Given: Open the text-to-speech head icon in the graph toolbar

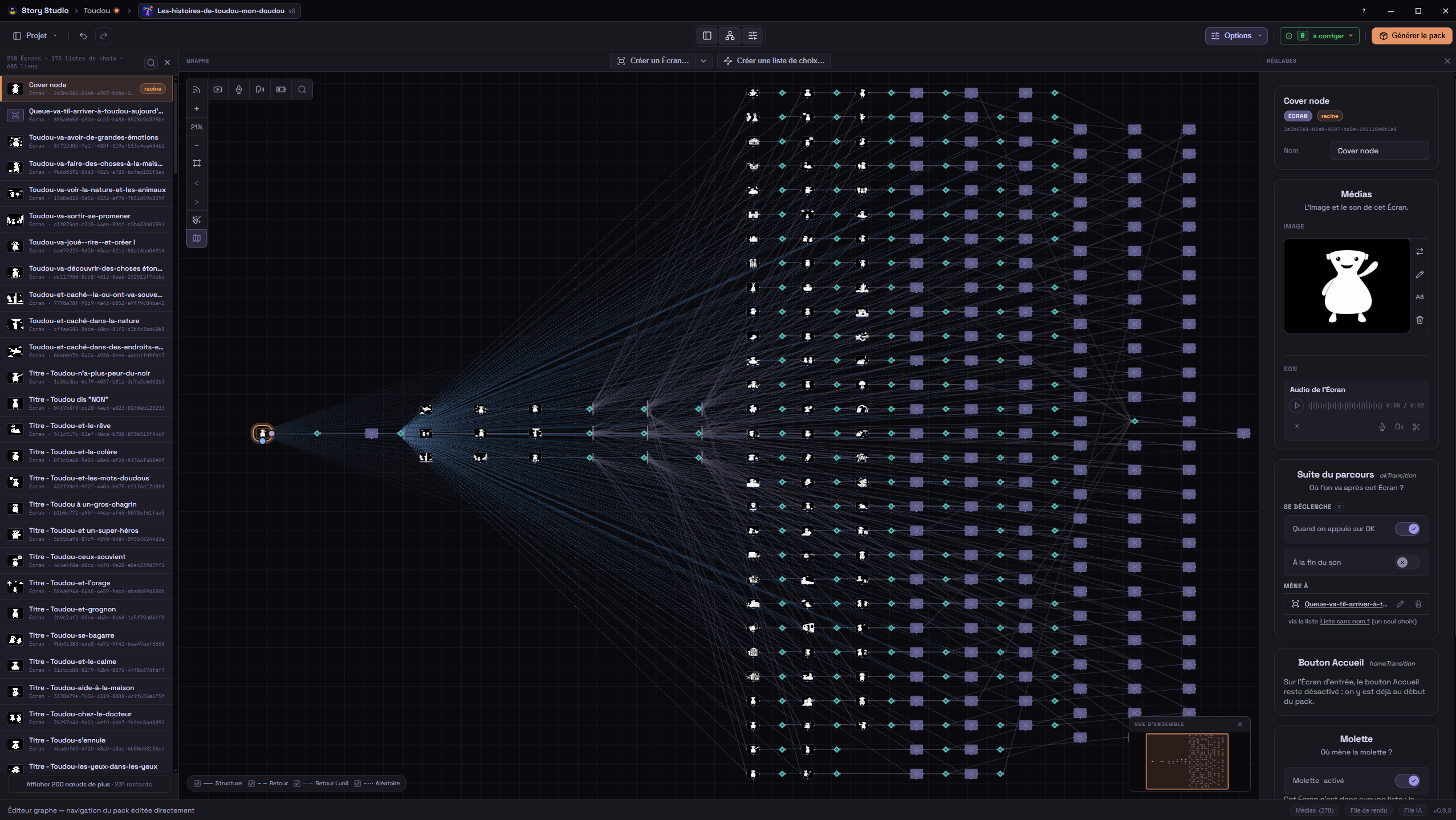Looking at the screenshot, I should pyautogui.click(x=260, y=89).
